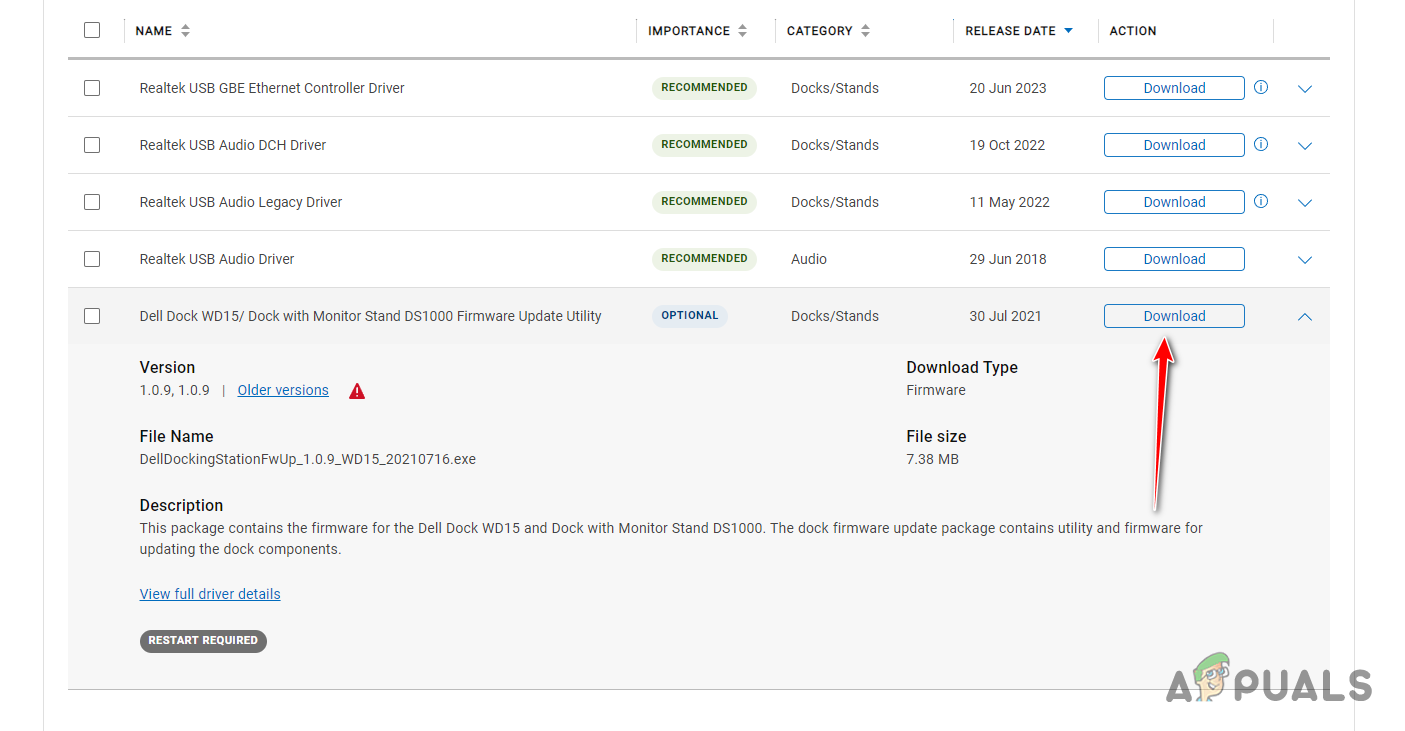Open the Older versions link
The width and height of the screenshot is (1405, 731).
coord(282,390)
